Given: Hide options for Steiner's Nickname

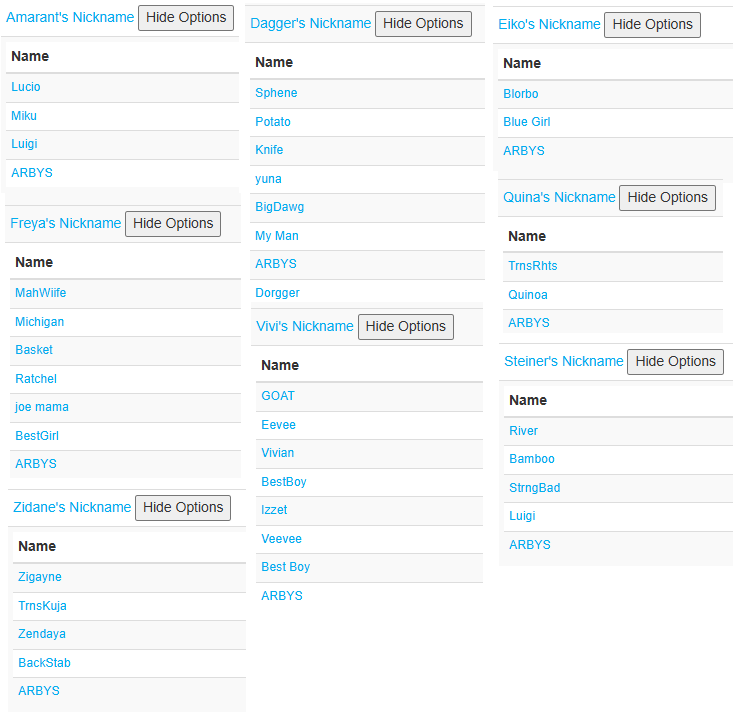Looking at the screenshot, I should pos(675,362).
